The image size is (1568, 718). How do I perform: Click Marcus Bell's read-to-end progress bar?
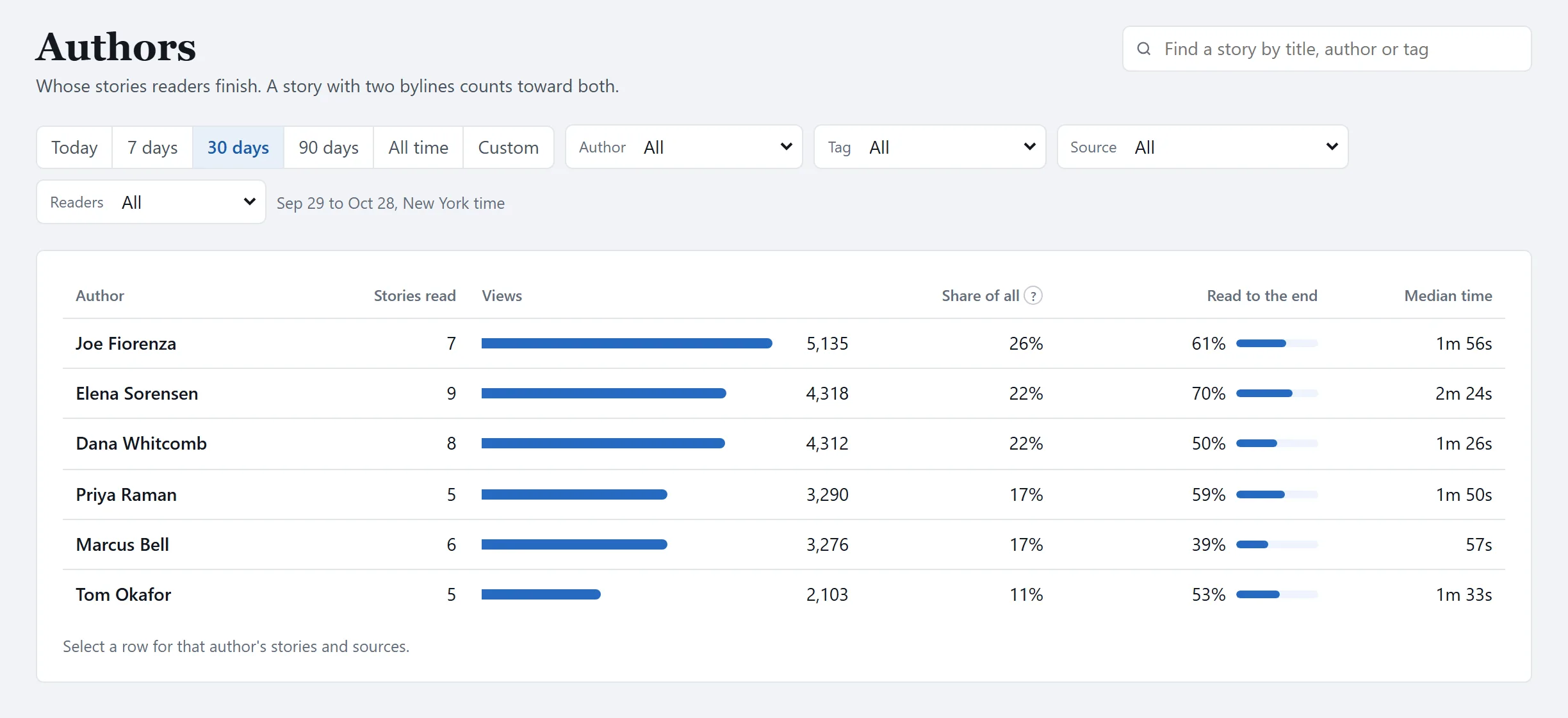coord(1277,544)
